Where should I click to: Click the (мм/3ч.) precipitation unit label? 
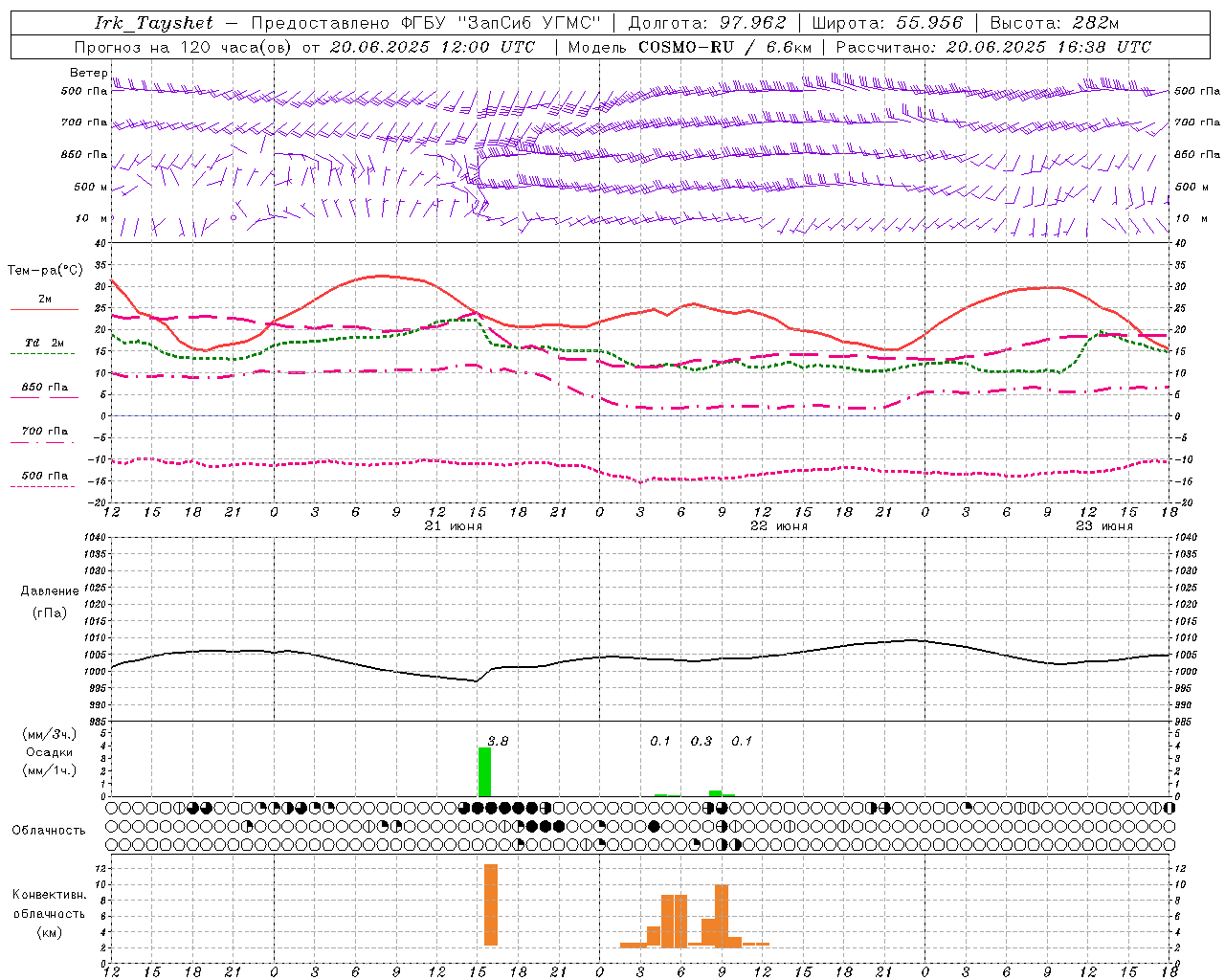(50, 734)
